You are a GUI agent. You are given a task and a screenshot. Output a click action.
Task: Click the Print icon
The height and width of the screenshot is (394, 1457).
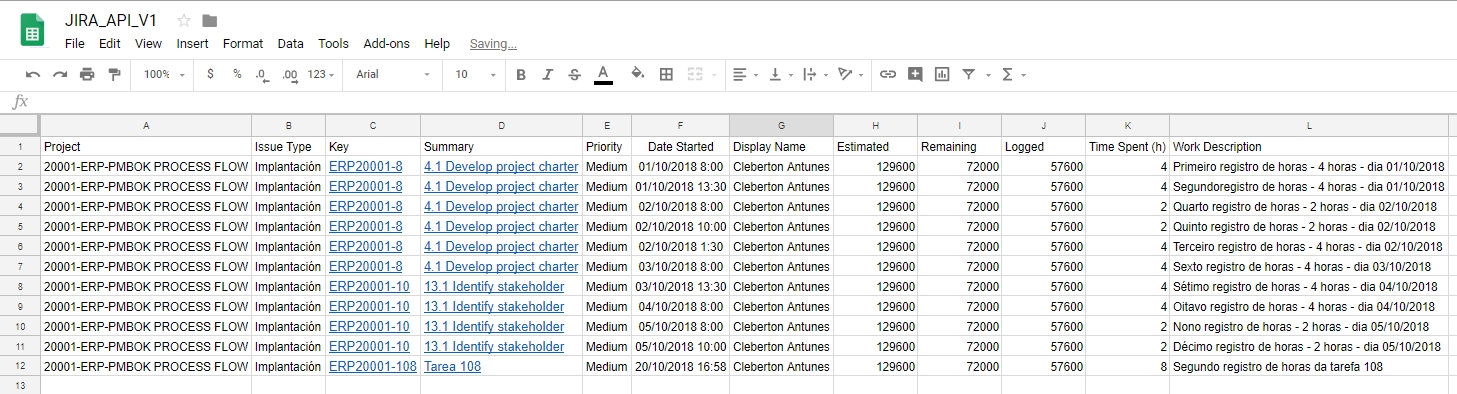tap(87, 74)
